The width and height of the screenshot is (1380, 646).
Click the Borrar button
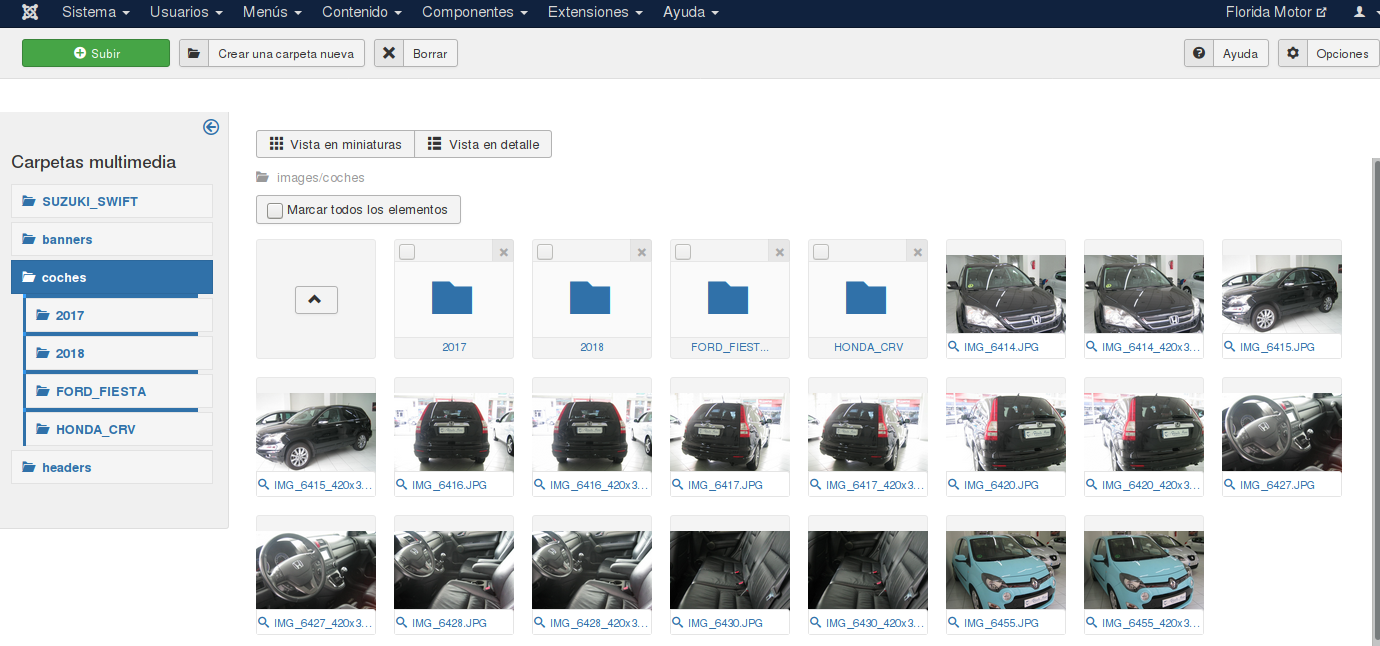click(x=416, y=53)
